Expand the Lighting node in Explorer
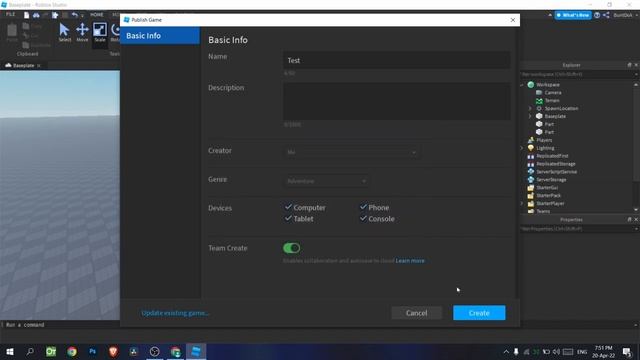This screenshot has width=640, height=360. 522,148
